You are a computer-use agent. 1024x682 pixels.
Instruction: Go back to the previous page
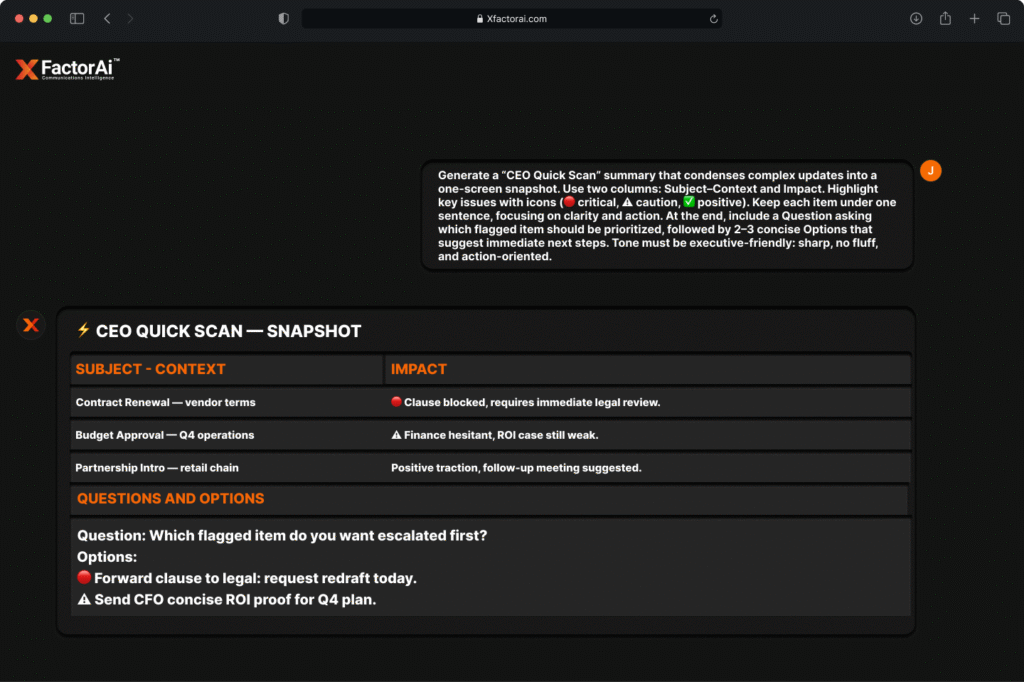click(107, 19)
